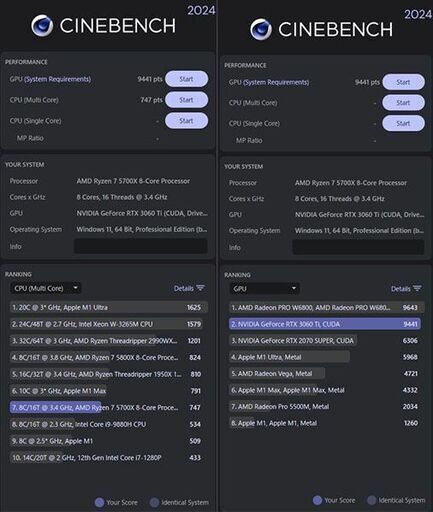Select AMD Radeon Vega, Metal row
This screenshot has width=433, height=512.
(326, 373)
